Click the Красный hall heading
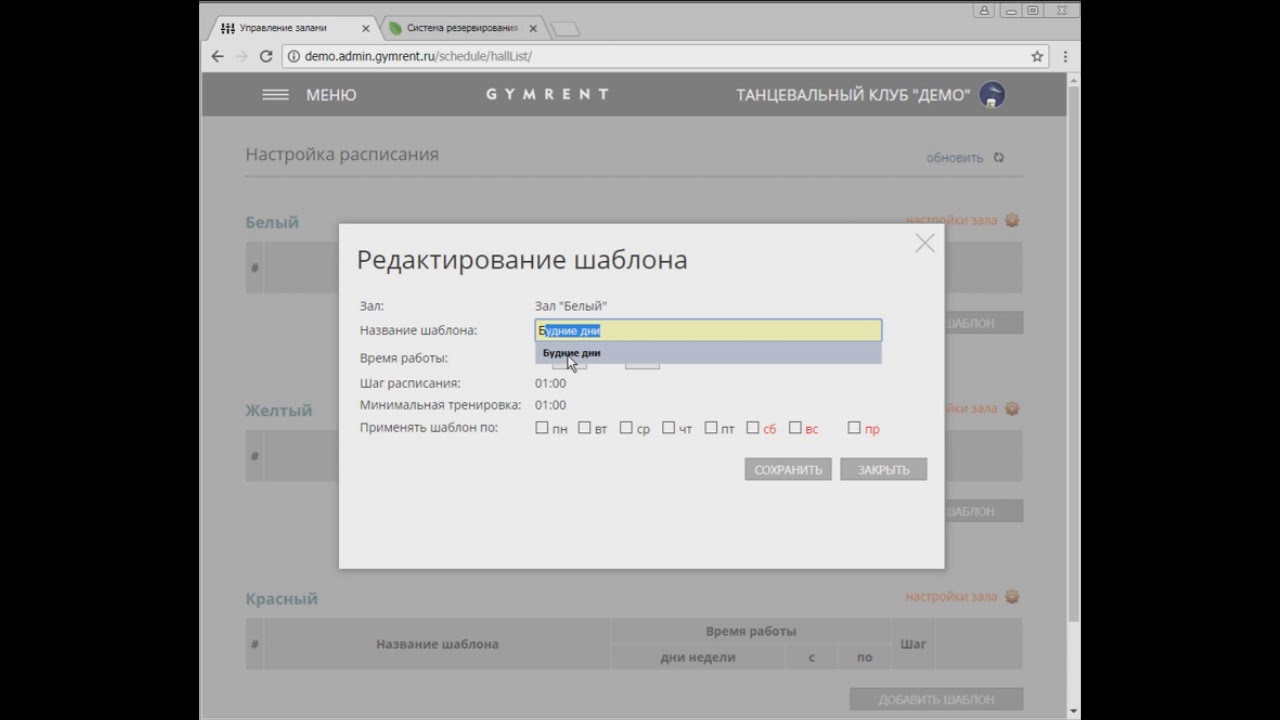The width and height of the screenshot is (1280, 720). (x=282, y=598)
